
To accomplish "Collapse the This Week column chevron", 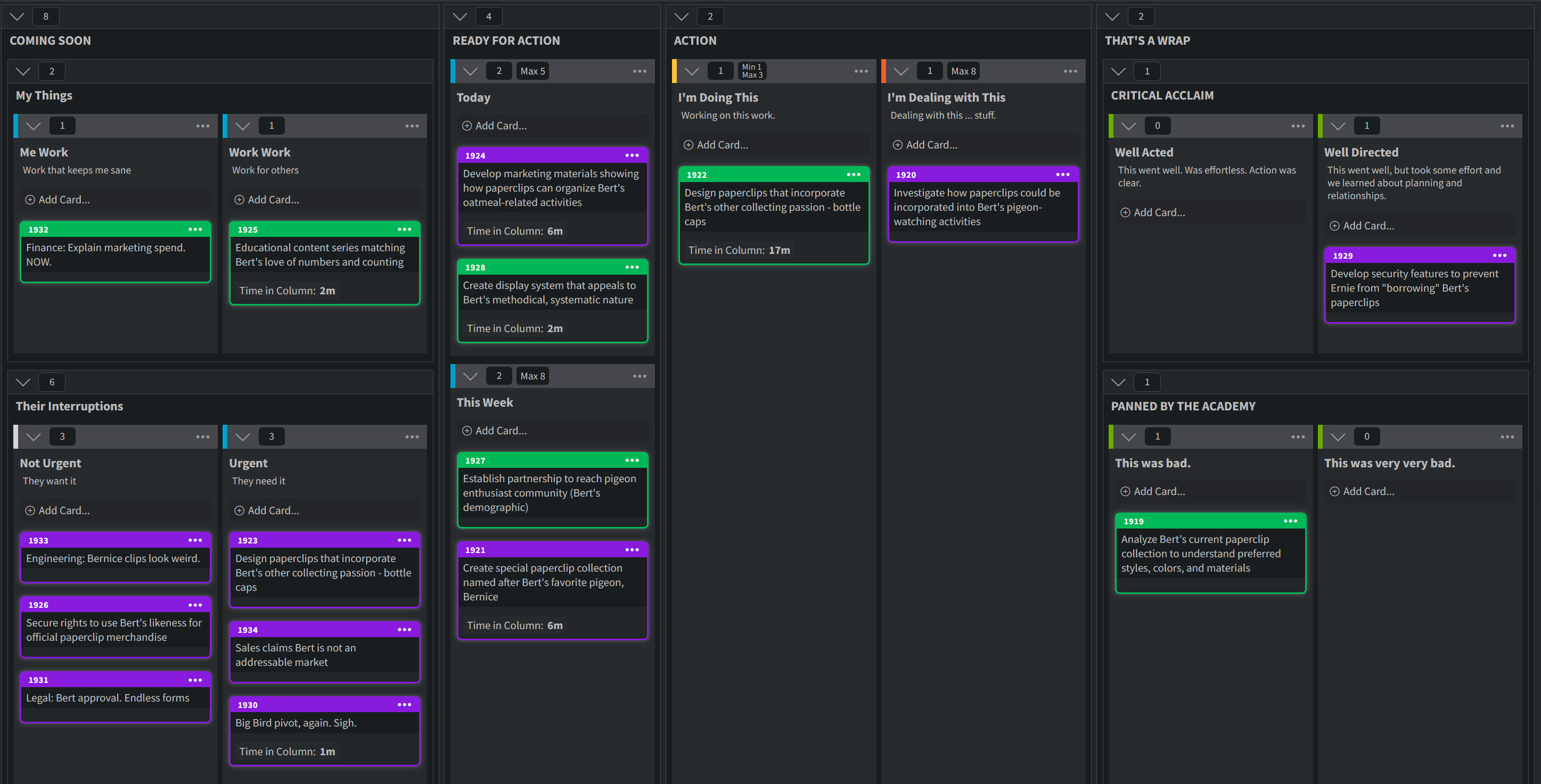I will pos(470,376).
